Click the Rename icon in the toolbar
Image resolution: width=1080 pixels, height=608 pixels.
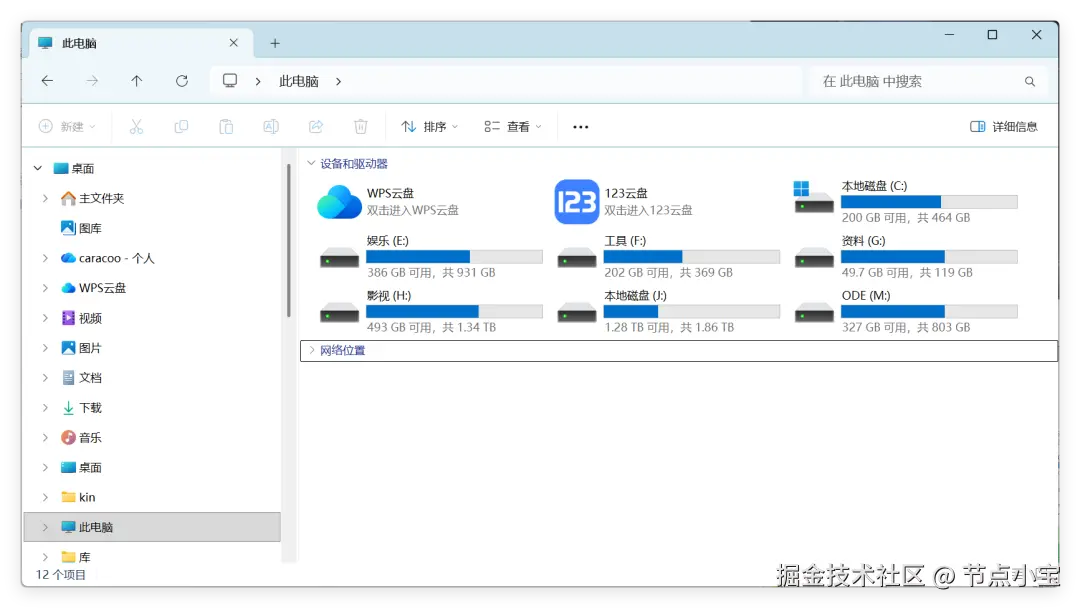(x=270, y=126)
